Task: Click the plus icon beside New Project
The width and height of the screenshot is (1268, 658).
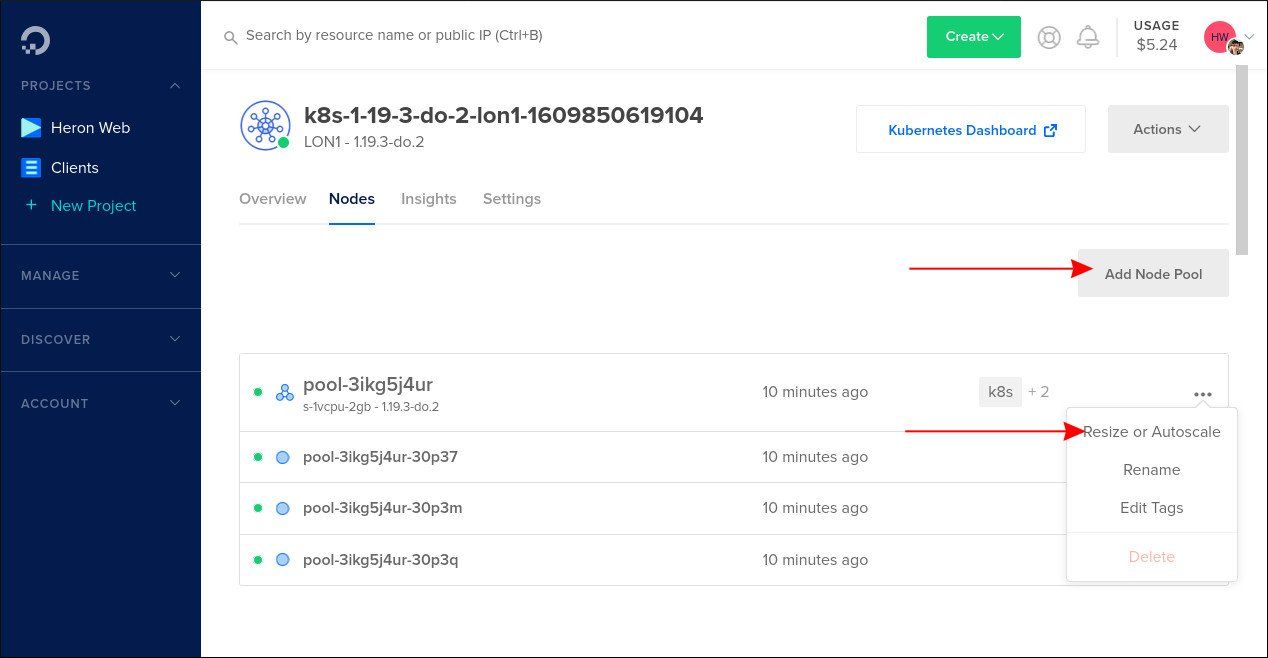Action: (31, 205)
